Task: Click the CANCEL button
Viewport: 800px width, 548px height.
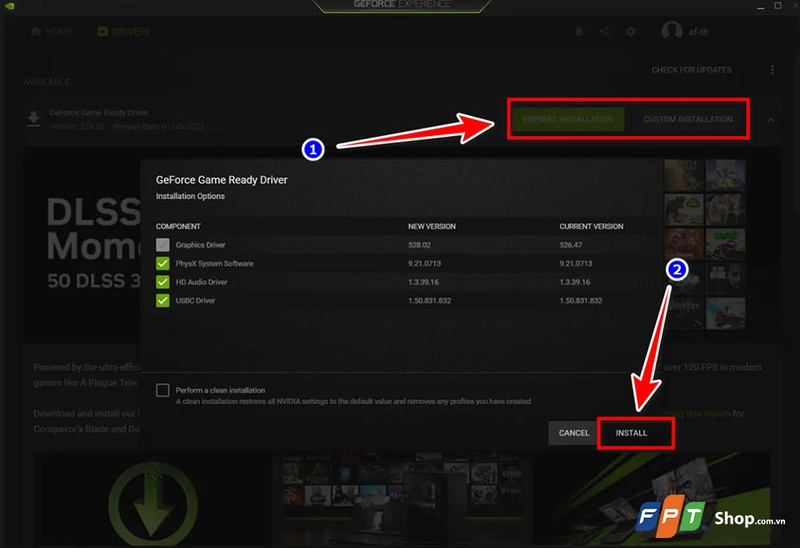Action: click(x=573, y=433)
